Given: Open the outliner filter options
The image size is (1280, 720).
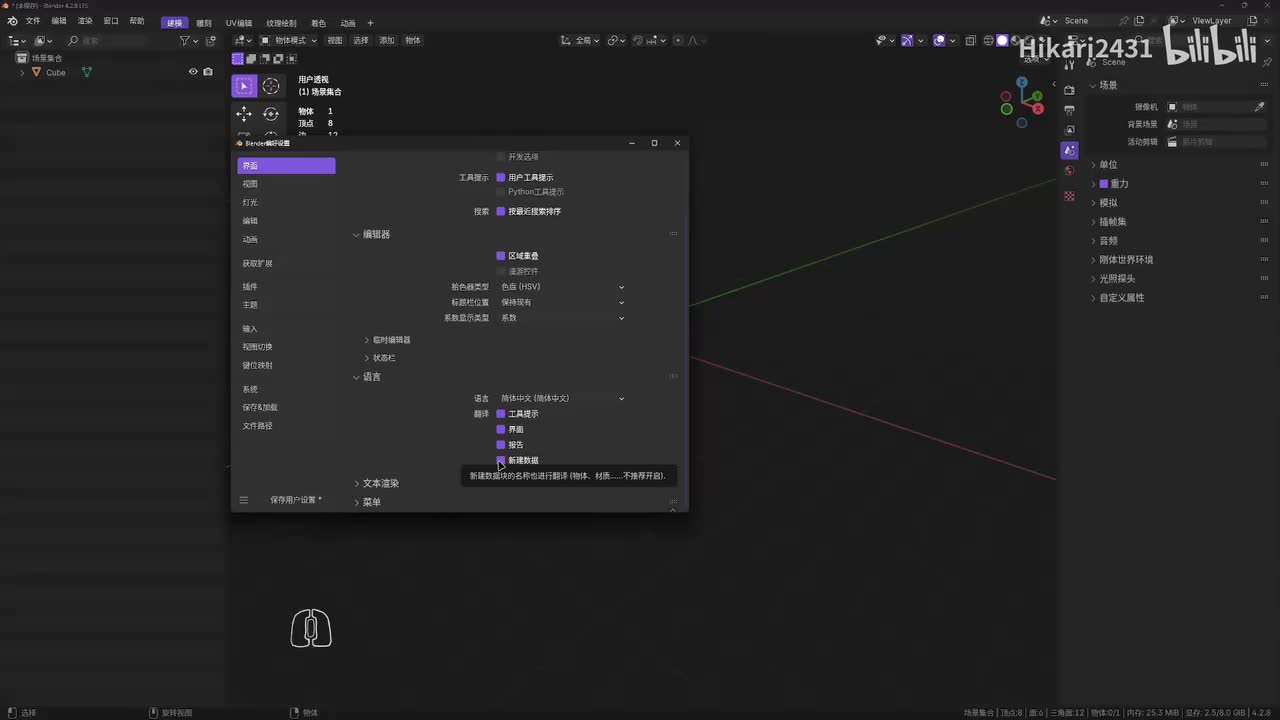Looking at the screenshot, I should click(187, 41).
